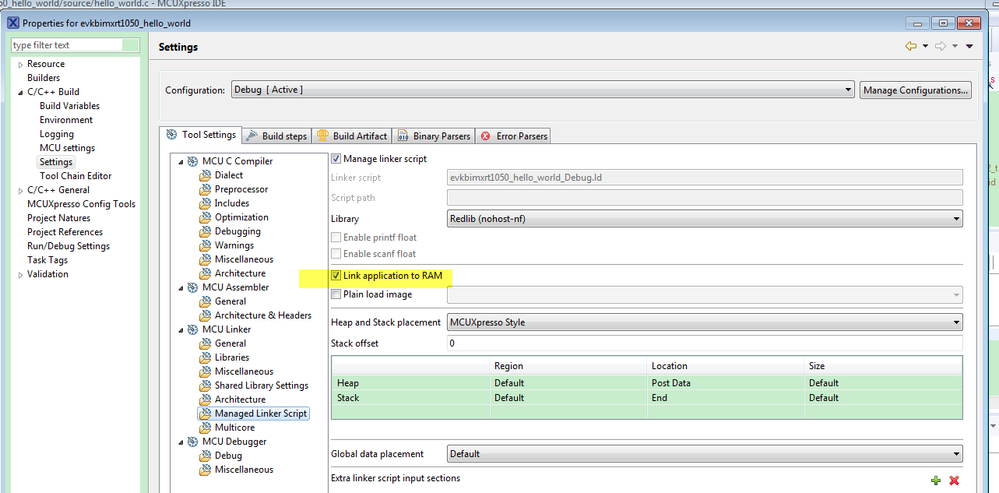Select the Heap row Region cell
Image resolution: width=999 pixels, height=493 pixels.
pyautogui.click(x=569, y=383)
